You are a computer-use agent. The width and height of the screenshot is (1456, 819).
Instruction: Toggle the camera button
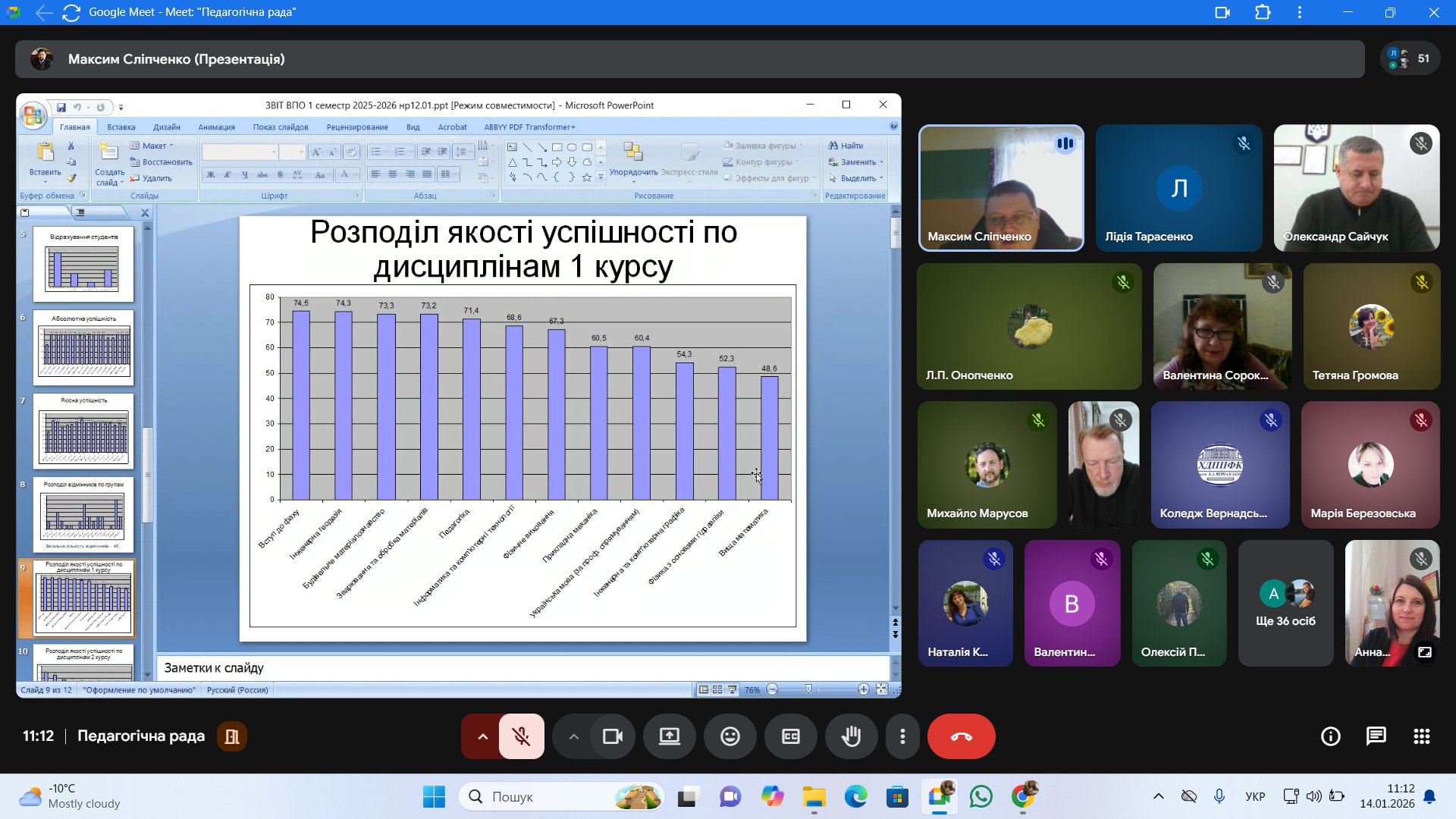612,736
